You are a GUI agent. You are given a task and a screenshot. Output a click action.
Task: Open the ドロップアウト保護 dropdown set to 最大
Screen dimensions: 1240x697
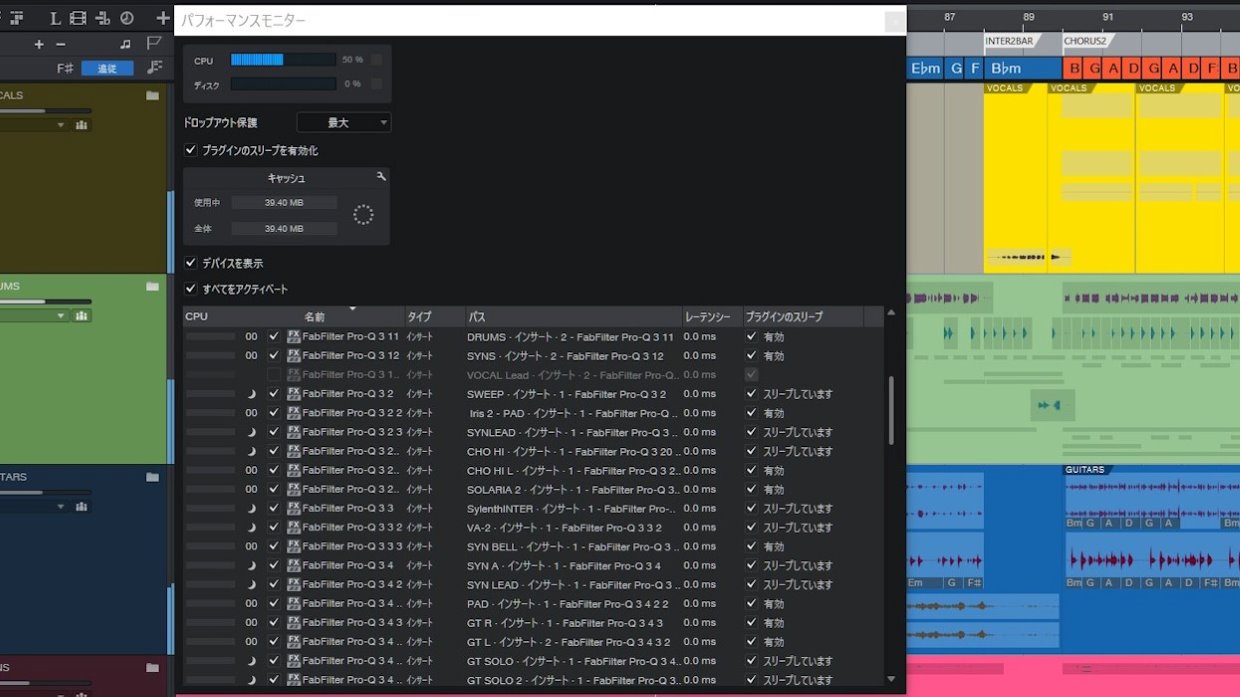click(x=344, y=123)
